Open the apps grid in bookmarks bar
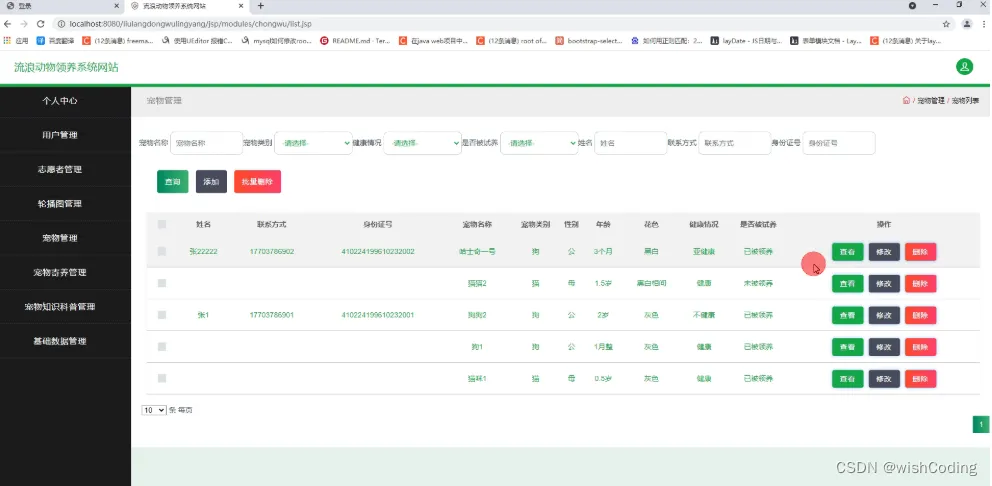Screen dimensions: 992x486 [8, 40]
